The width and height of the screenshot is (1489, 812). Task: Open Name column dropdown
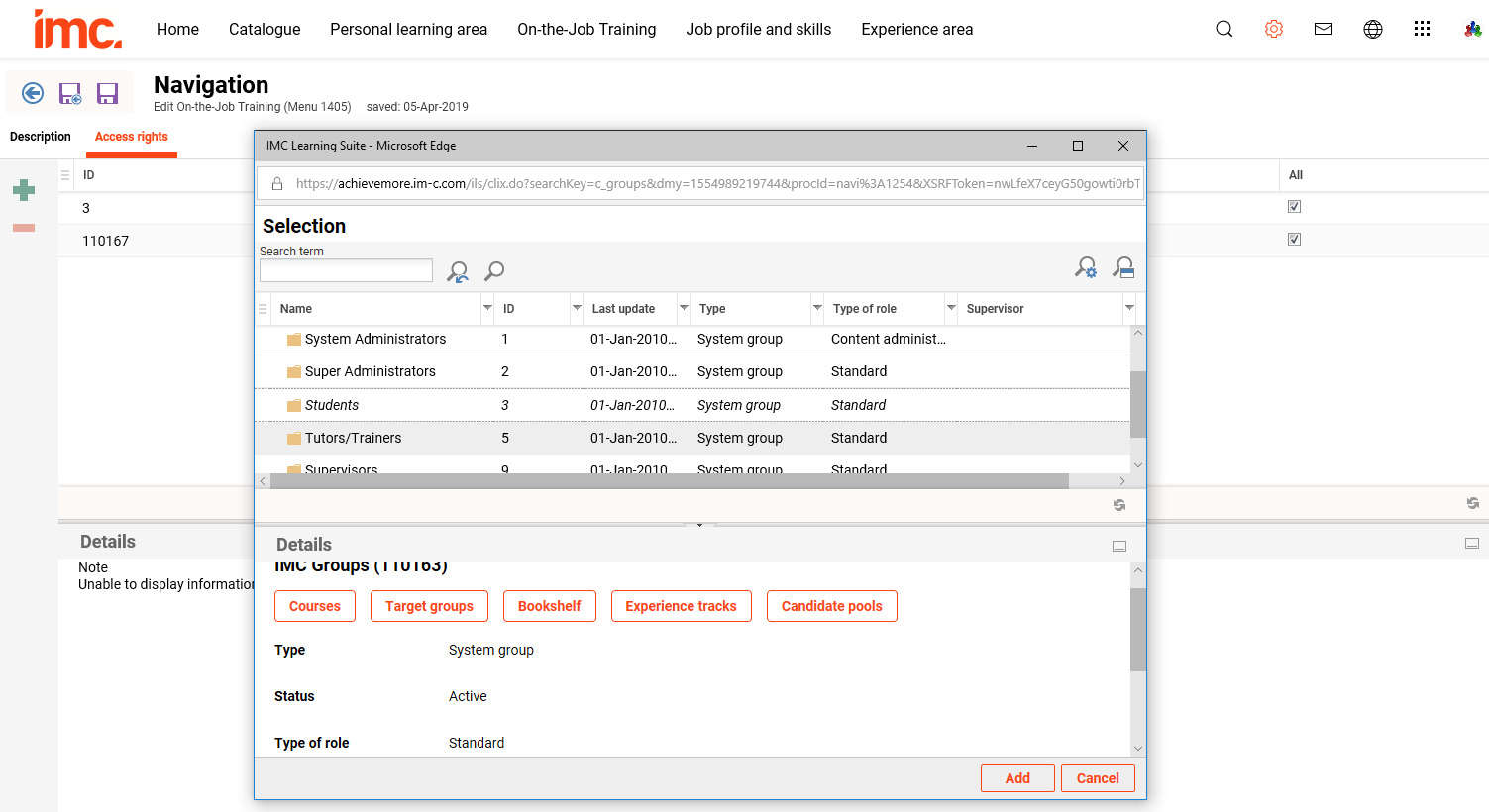[x=487, y=308]
